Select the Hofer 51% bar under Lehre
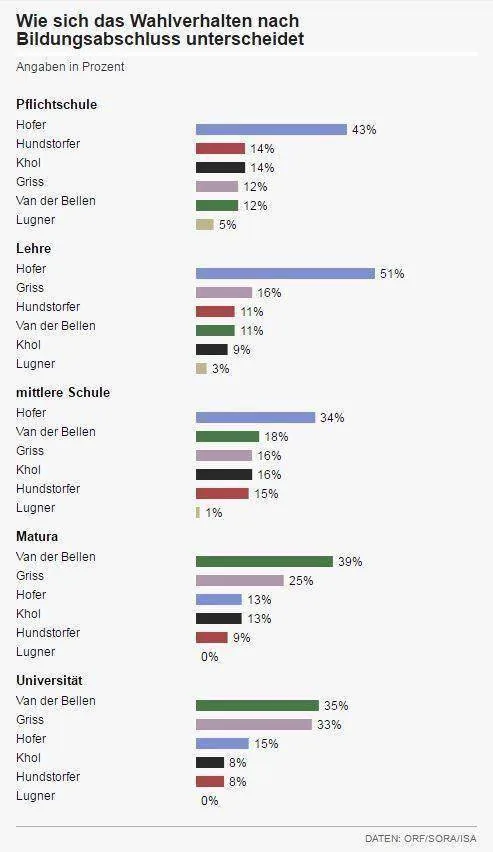This screenshot has width=493, height=852. [x=285, y=273]
